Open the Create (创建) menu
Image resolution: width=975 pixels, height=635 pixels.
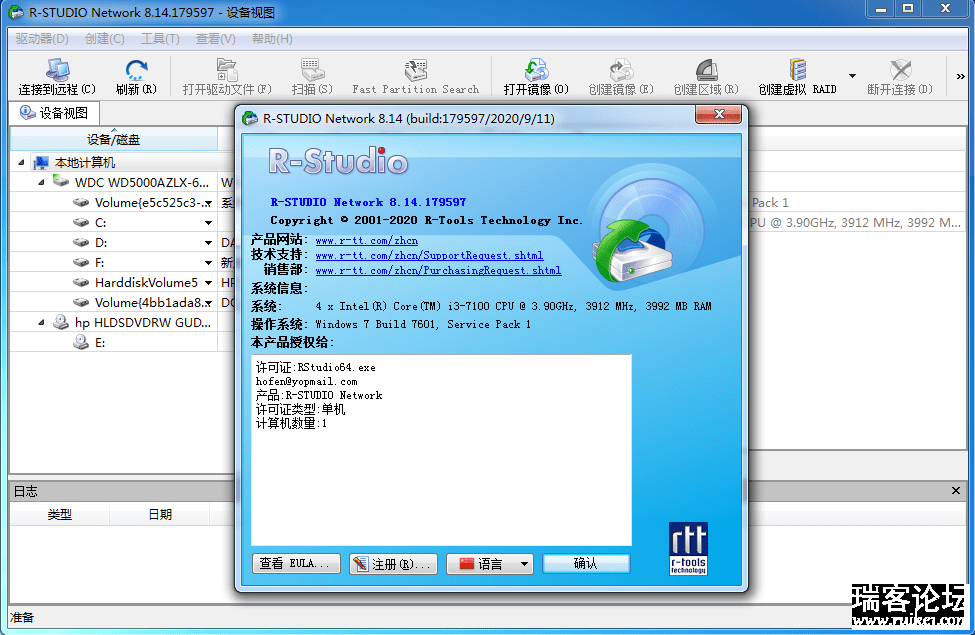click(x=104, y=39)
